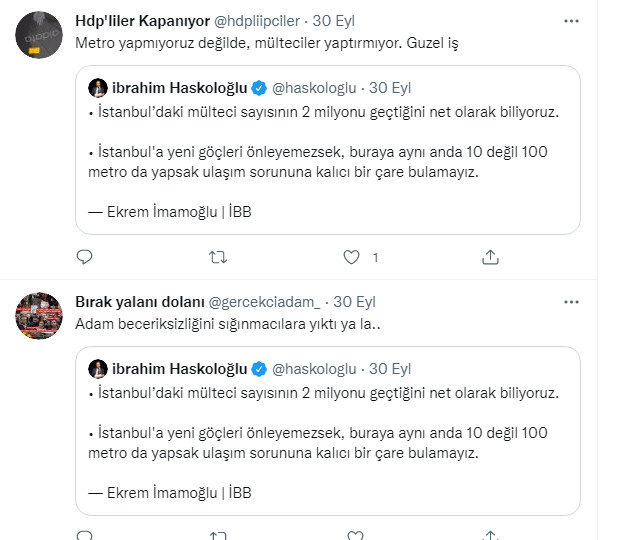Image resolution: width=620 pixels, height=540 pixels.
Task: Click ibrahim Haskoloğlu avatar in first quote
Action: point(99,87)
